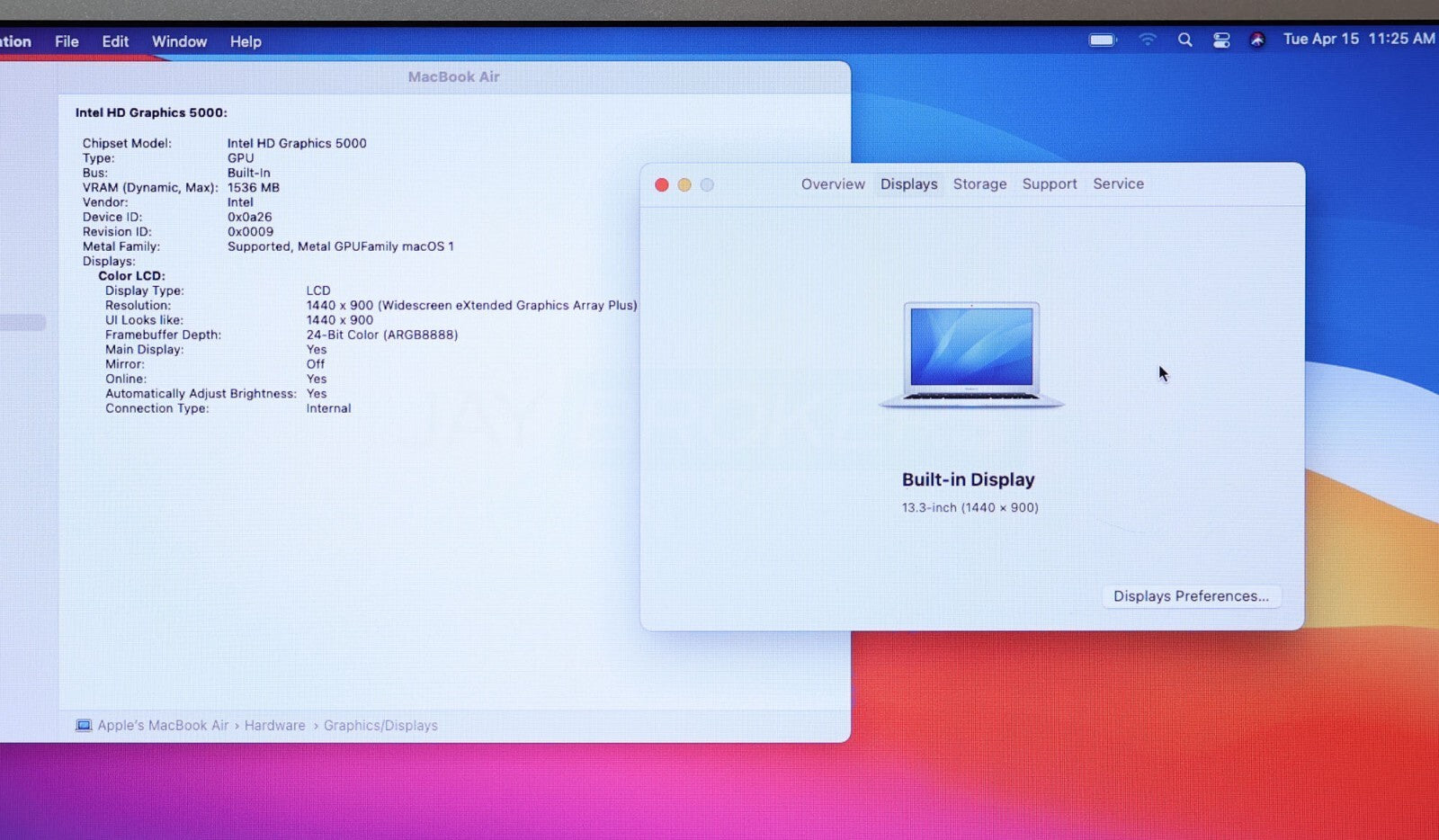Click Graphics/Displays in the path bar

pos(380,725)
